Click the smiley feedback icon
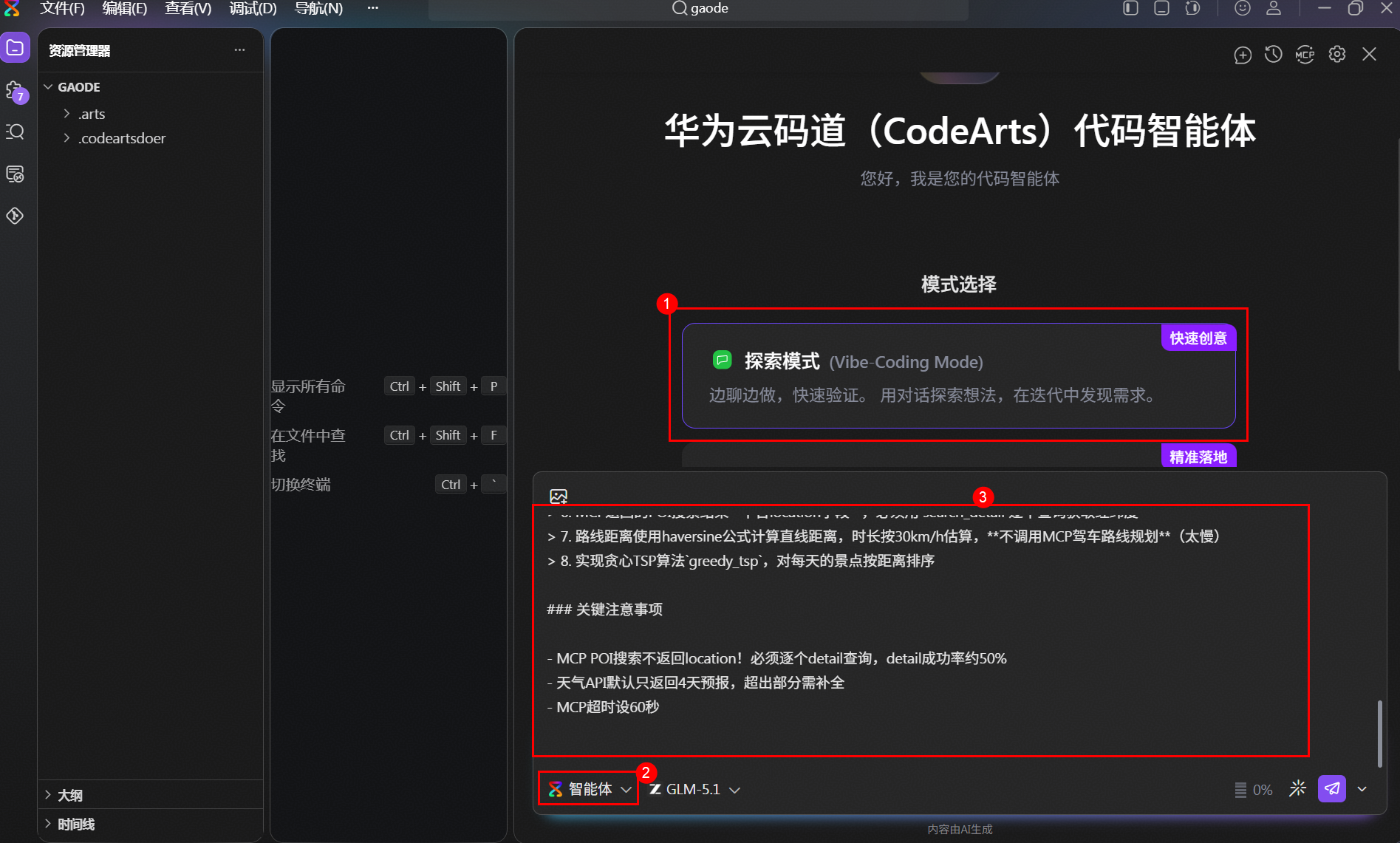The height and width of the screenshot is (843, 1400). 1243,8
